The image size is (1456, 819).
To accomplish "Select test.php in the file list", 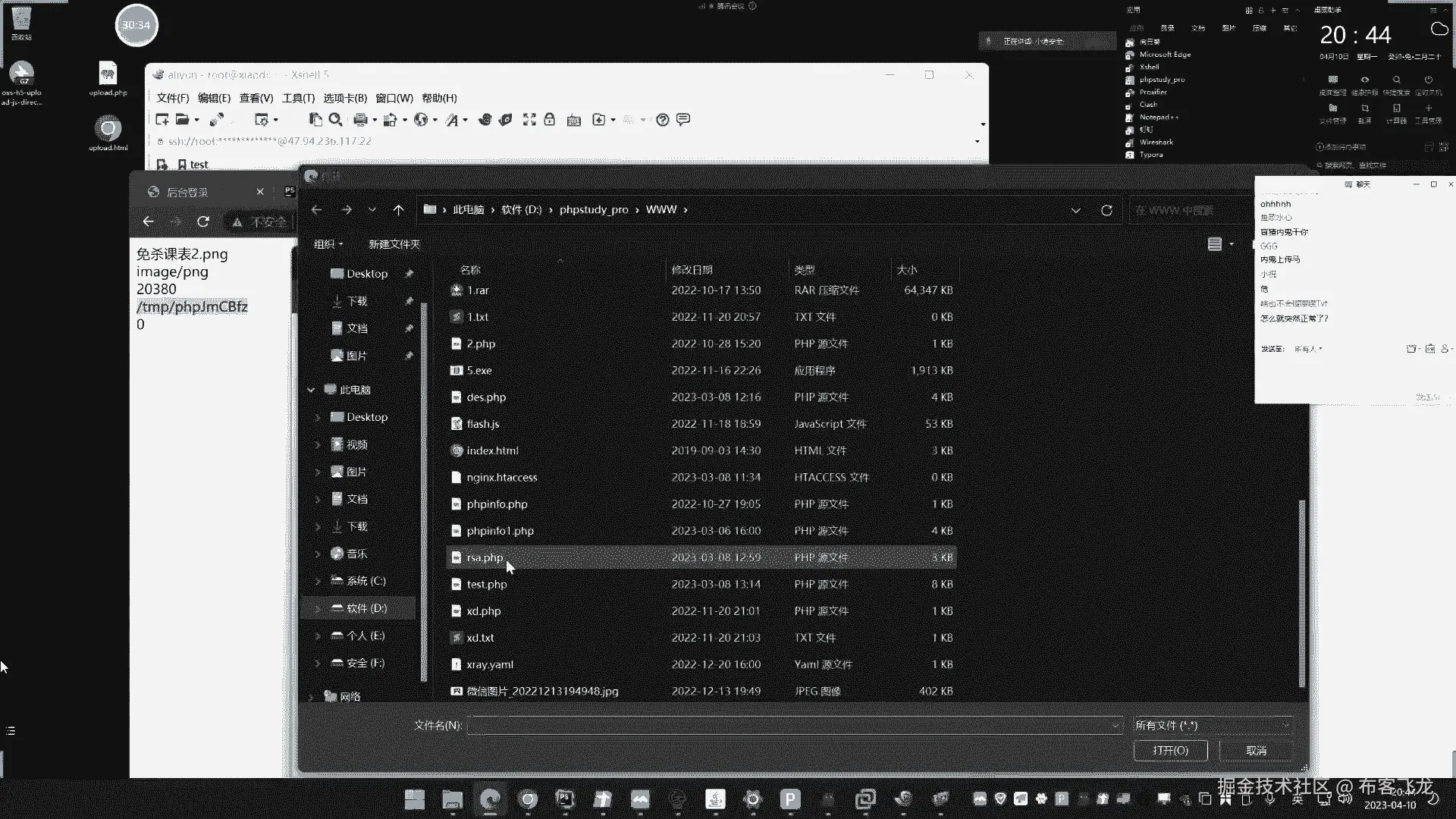I will click(487, 584).
